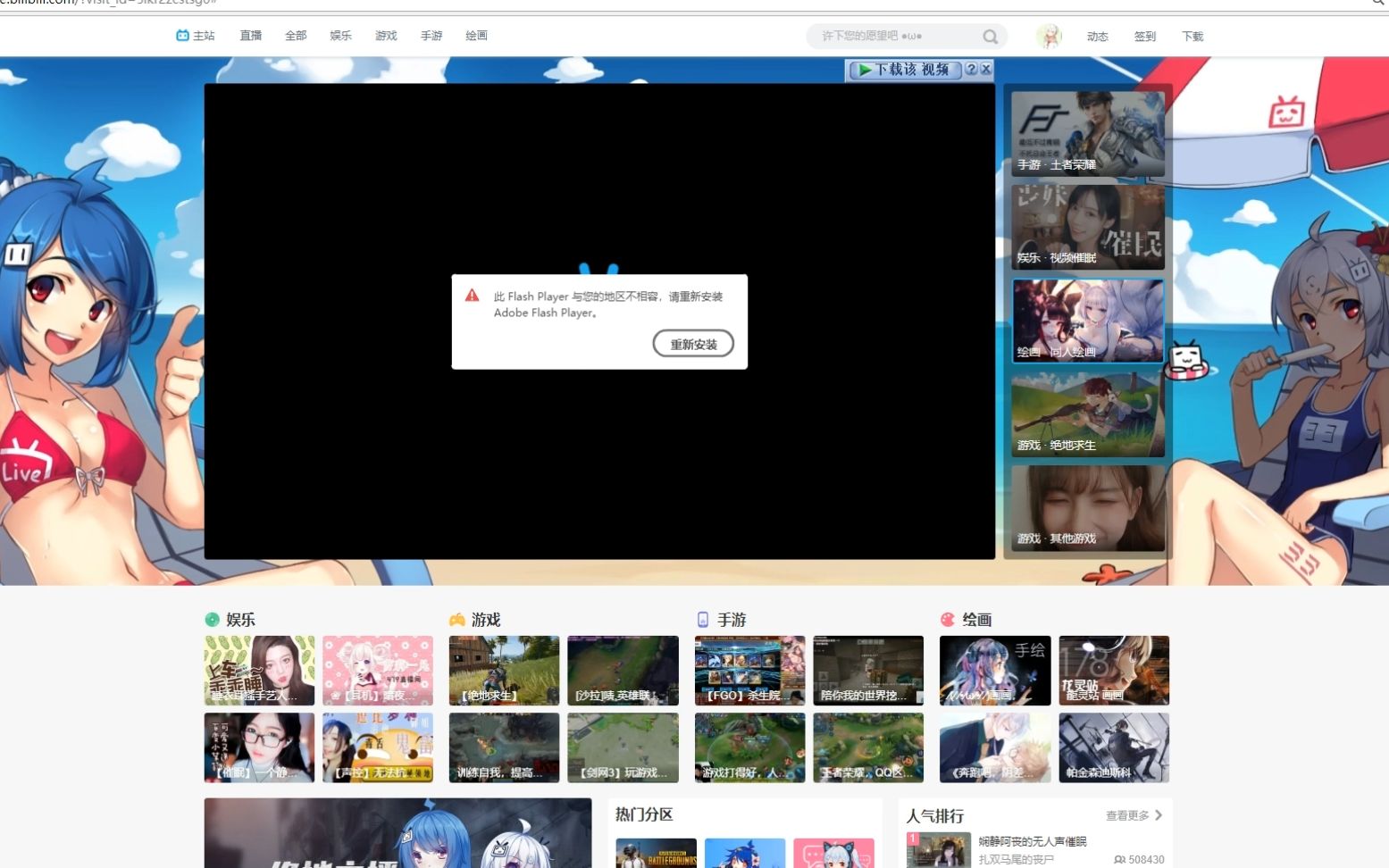Click 查看更多 in 人气排行
This screenshot has width=1389, height=868.
1127,815
